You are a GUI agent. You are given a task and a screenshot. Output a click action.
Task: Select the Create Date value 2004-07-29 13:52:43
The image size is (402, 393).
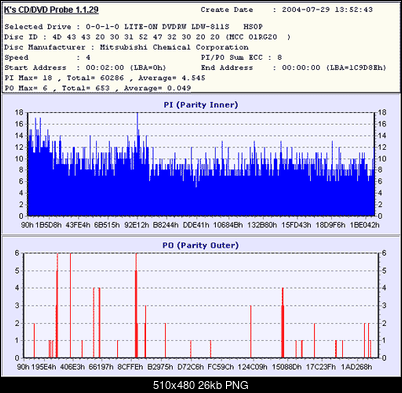tap(327, 10)
